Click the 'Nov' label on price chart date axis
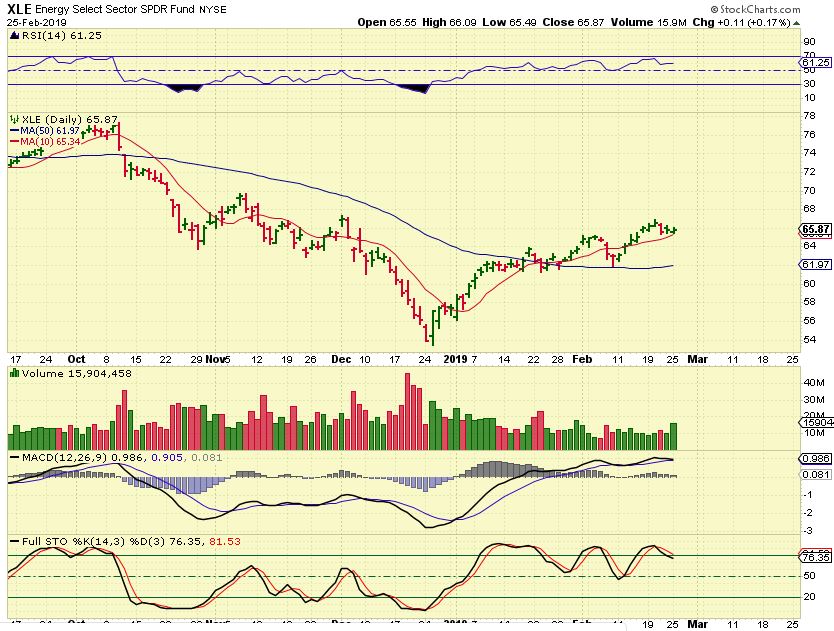Screen dimensions: 834x631 pyautogui.click(x=215, y=359)
